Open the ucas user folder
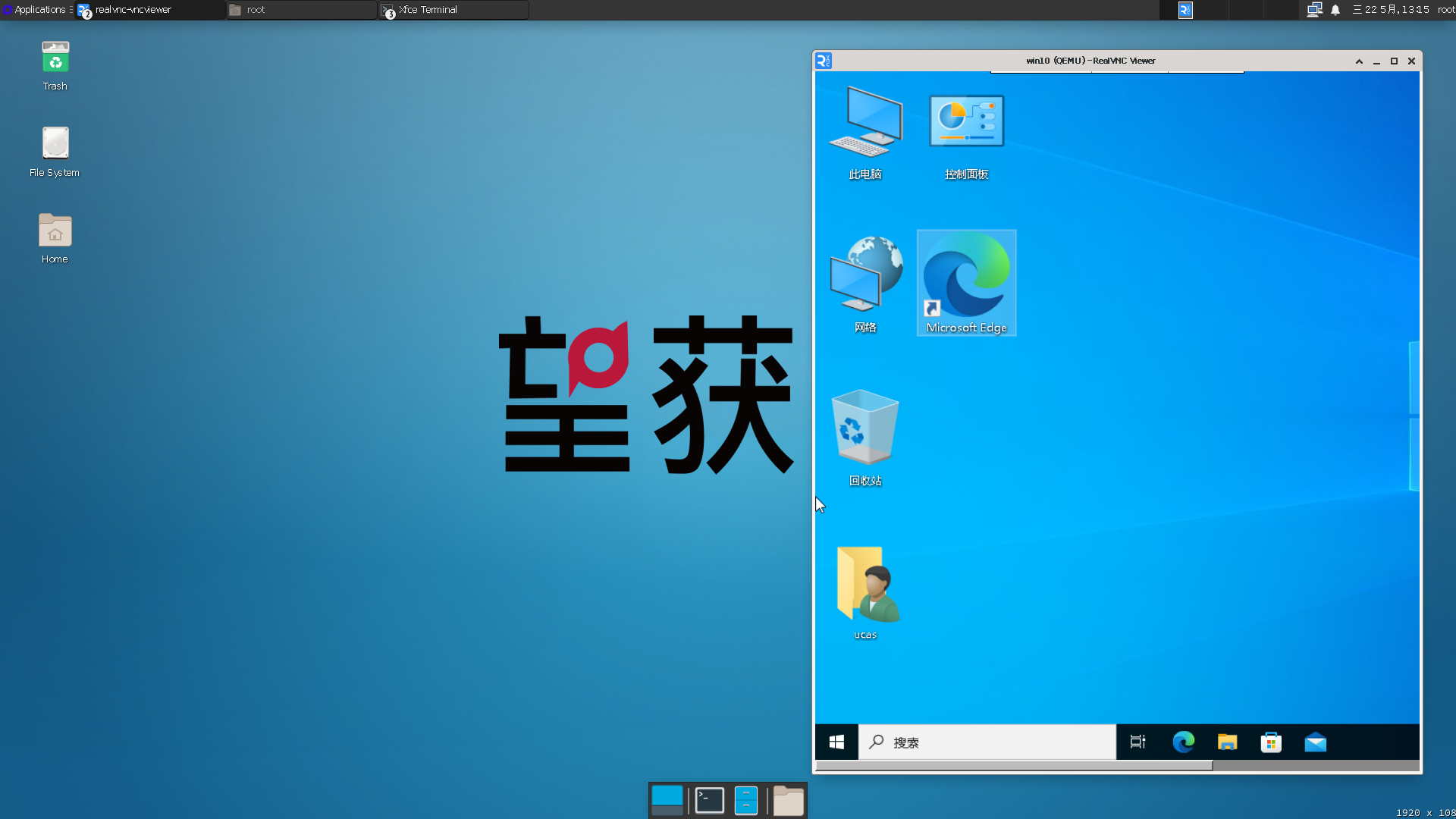This screenshot has width=1456, height=819. point(865,591)
